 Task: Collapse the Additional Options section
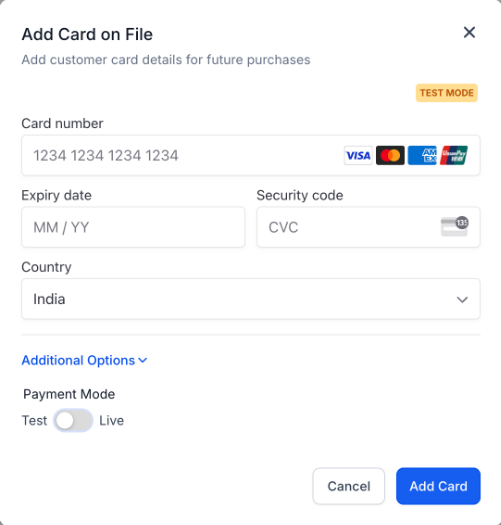click(x=84, y=360)
